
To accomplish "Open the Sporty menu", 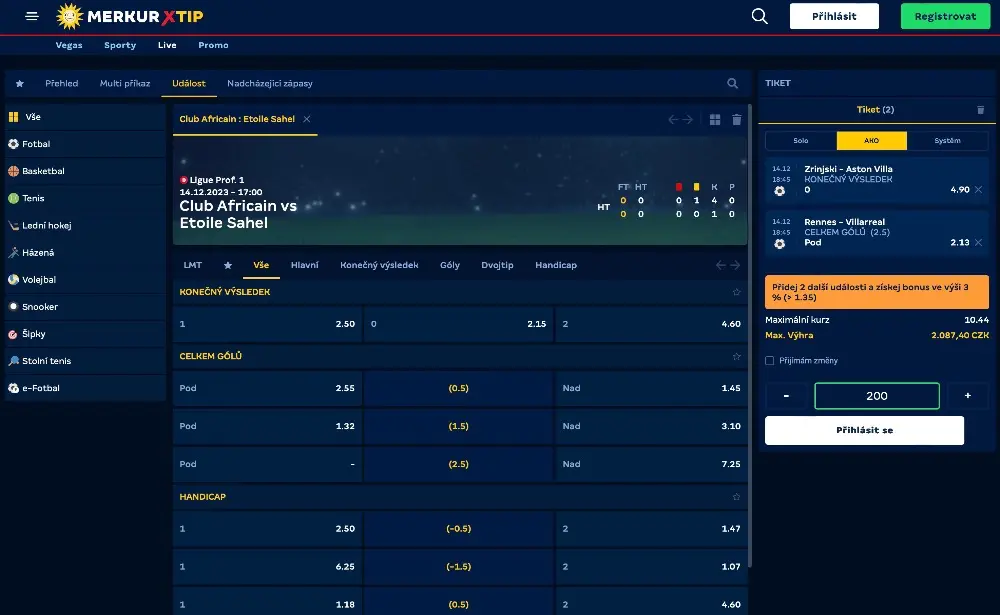I will pos(120,45).
